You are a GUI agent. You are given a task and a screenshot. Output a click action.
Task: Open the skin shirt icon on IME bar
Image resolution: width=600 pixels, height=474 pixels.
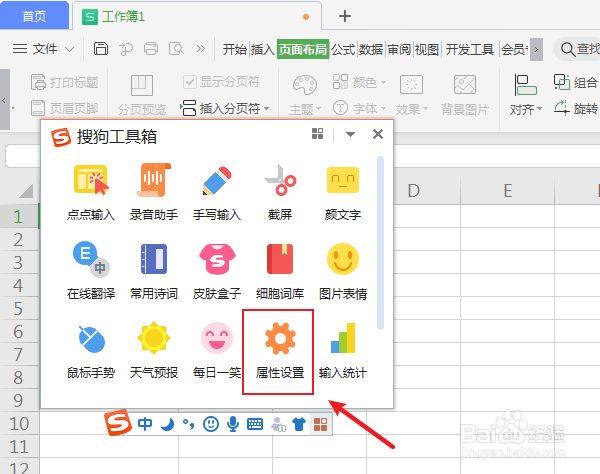pos(299,424)
